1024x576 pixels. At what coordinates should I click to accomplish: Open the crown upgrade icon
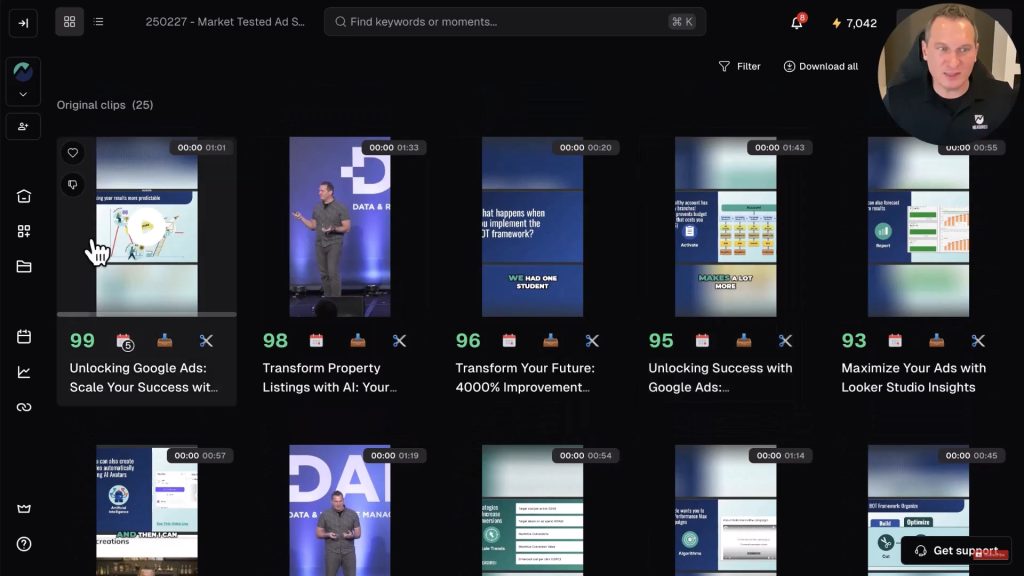24,509
